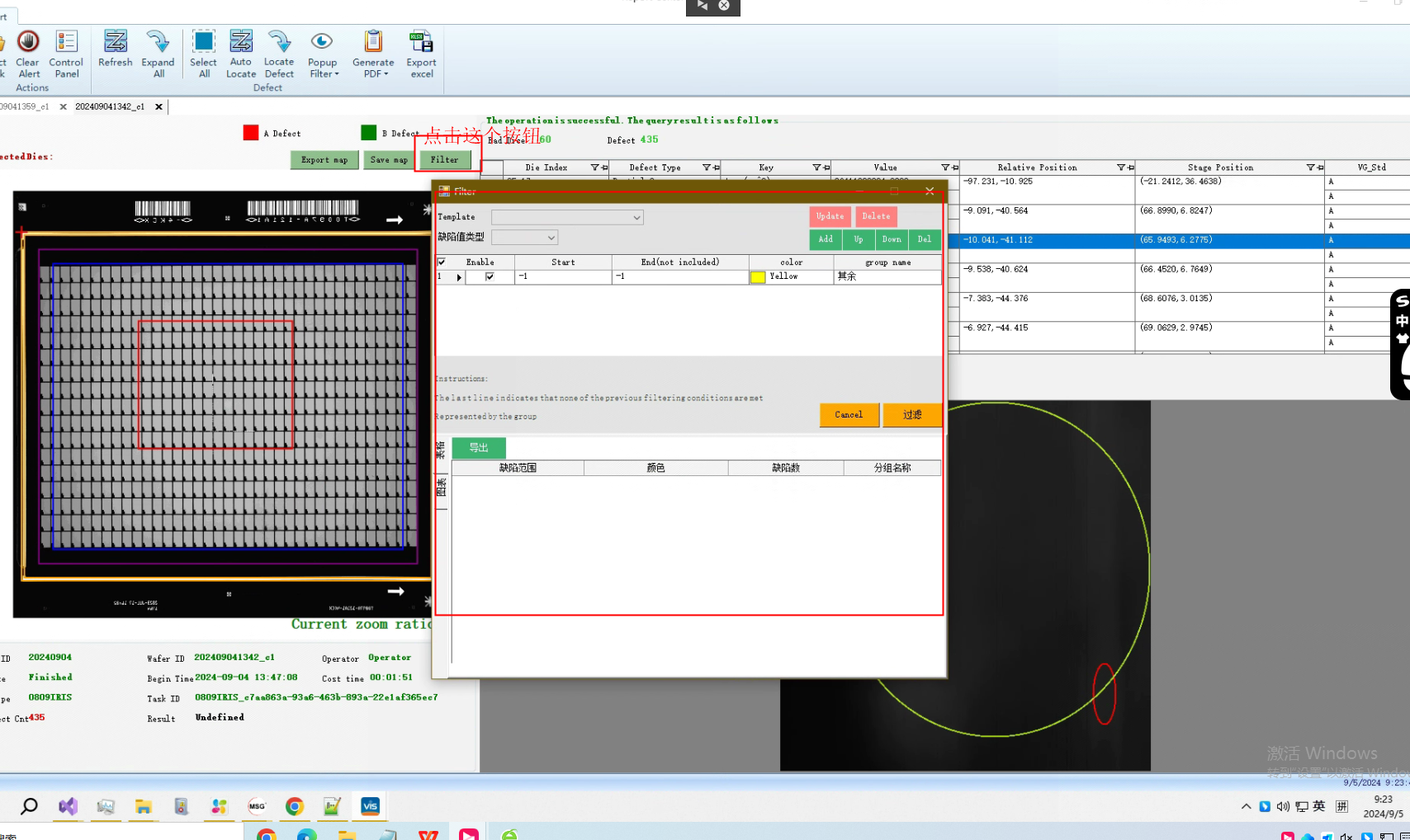Open the clock showing 9:23 2024/9/5
Screen dimensions: 1410x840
click(x=1384, y=806)
